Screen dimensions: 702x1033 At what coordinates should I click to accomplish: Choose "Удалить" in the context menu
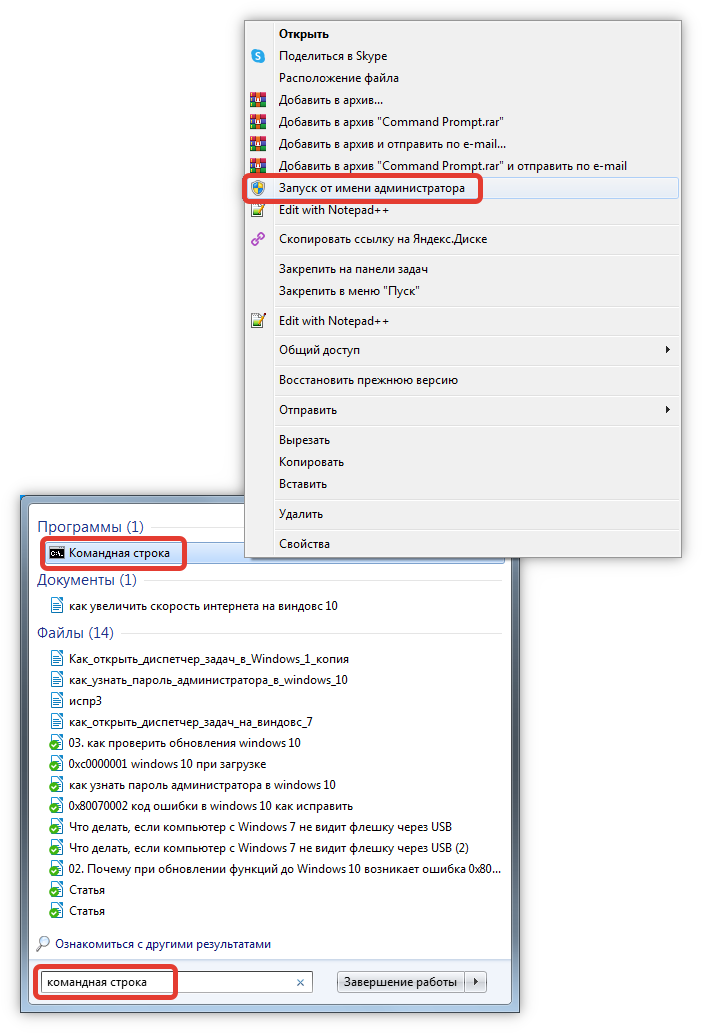(x=300, y=515)
